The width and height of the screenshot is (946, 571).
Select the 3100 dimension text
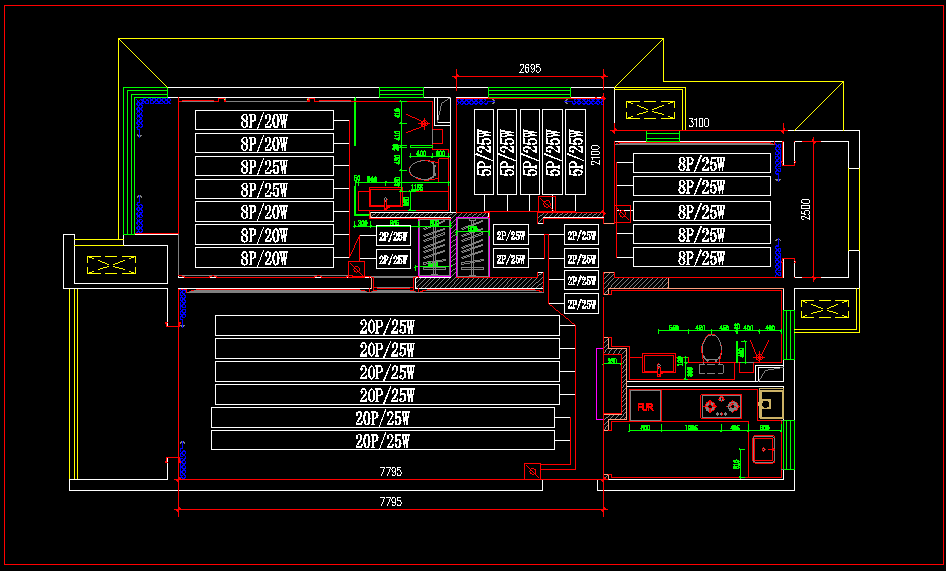pos(699,123)
